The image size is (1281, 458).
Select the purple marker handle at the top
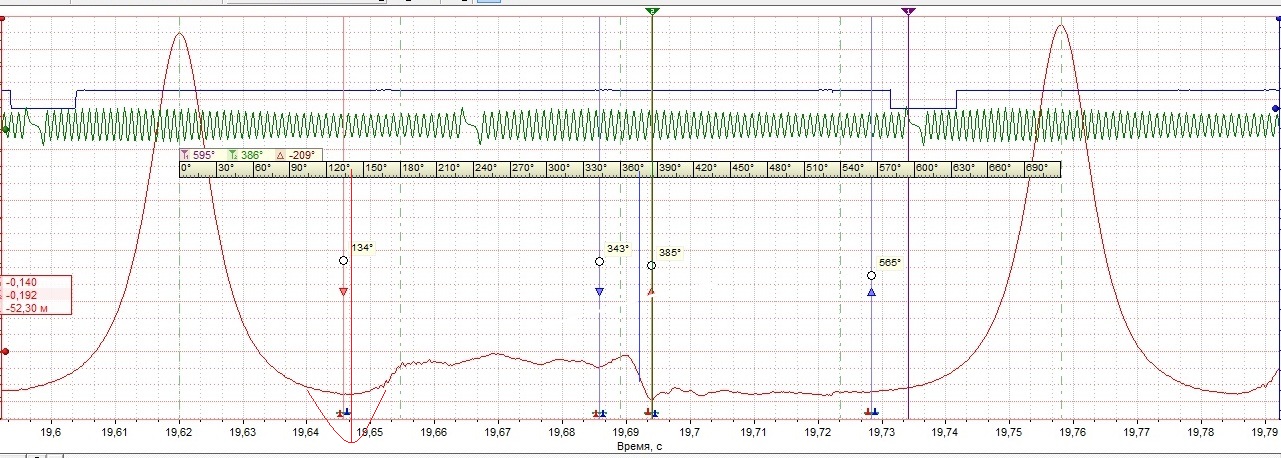point(908,10)
